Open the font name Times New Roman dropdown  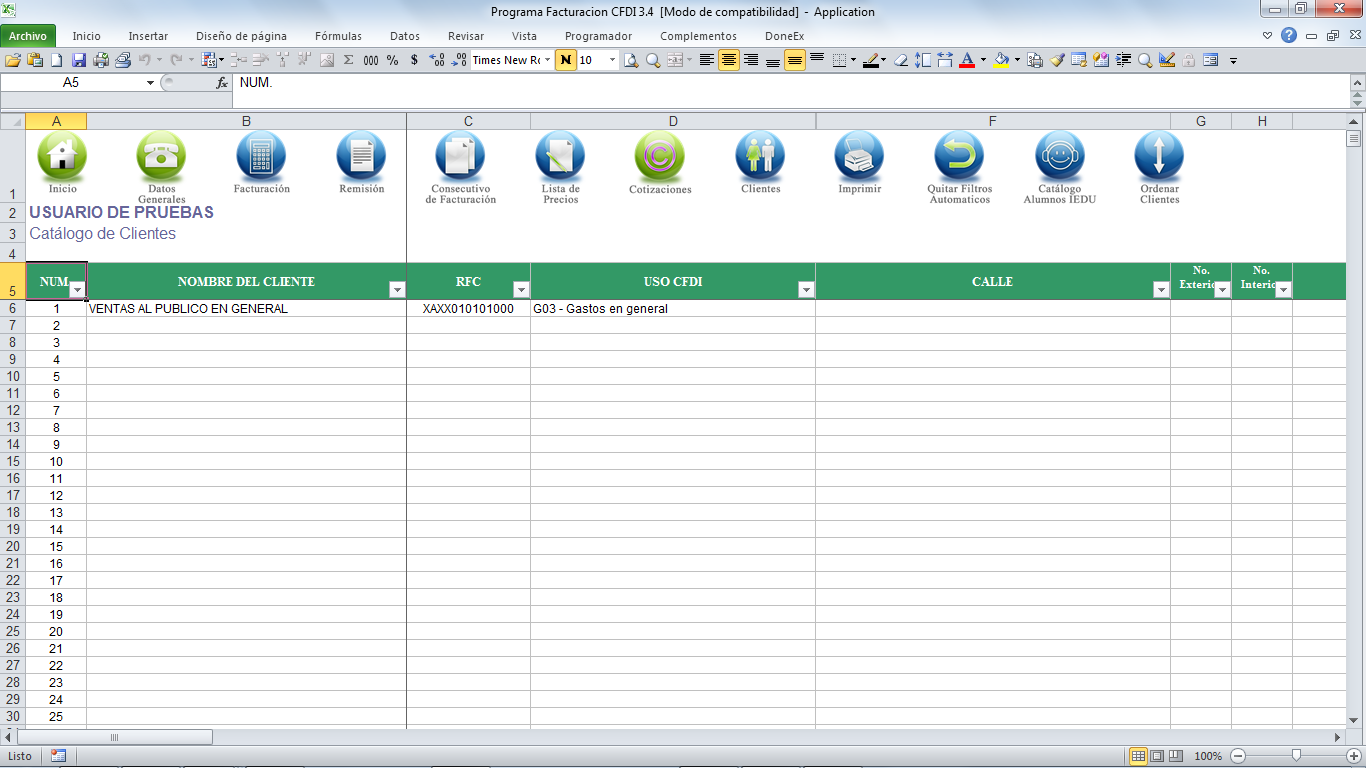[x=547, y=60]
